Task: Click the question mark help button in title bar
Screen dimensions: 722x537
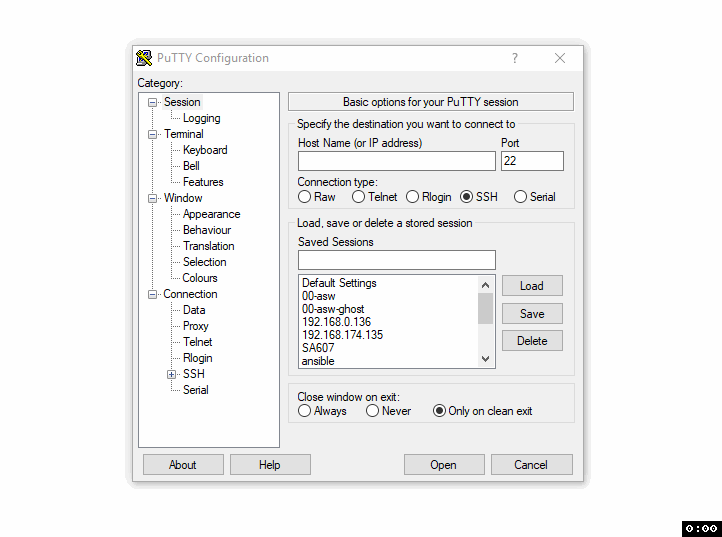Action: point(515,58)
